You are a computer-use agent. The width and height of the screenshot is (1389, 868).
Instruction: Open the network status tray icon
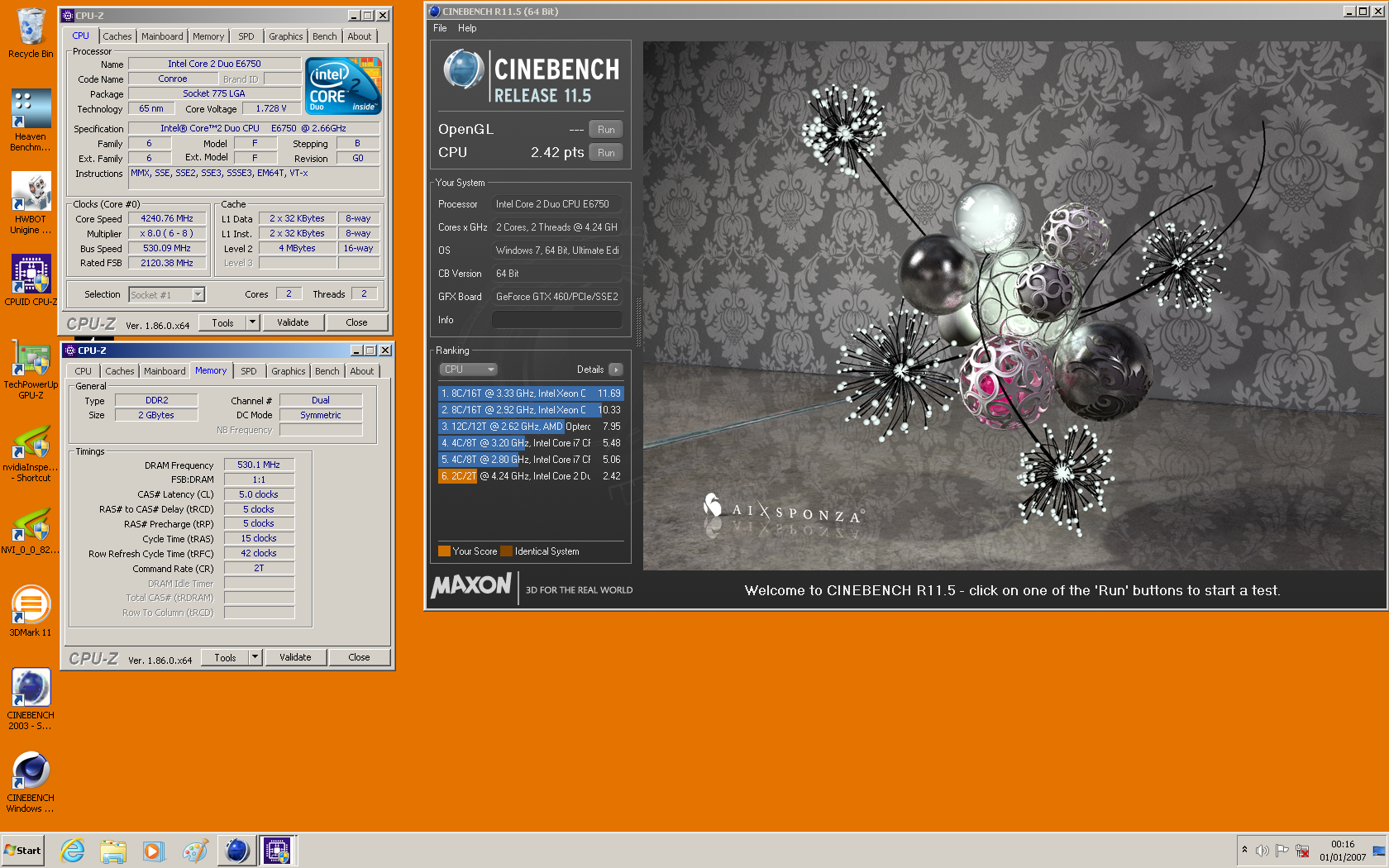coord(1302,851)
